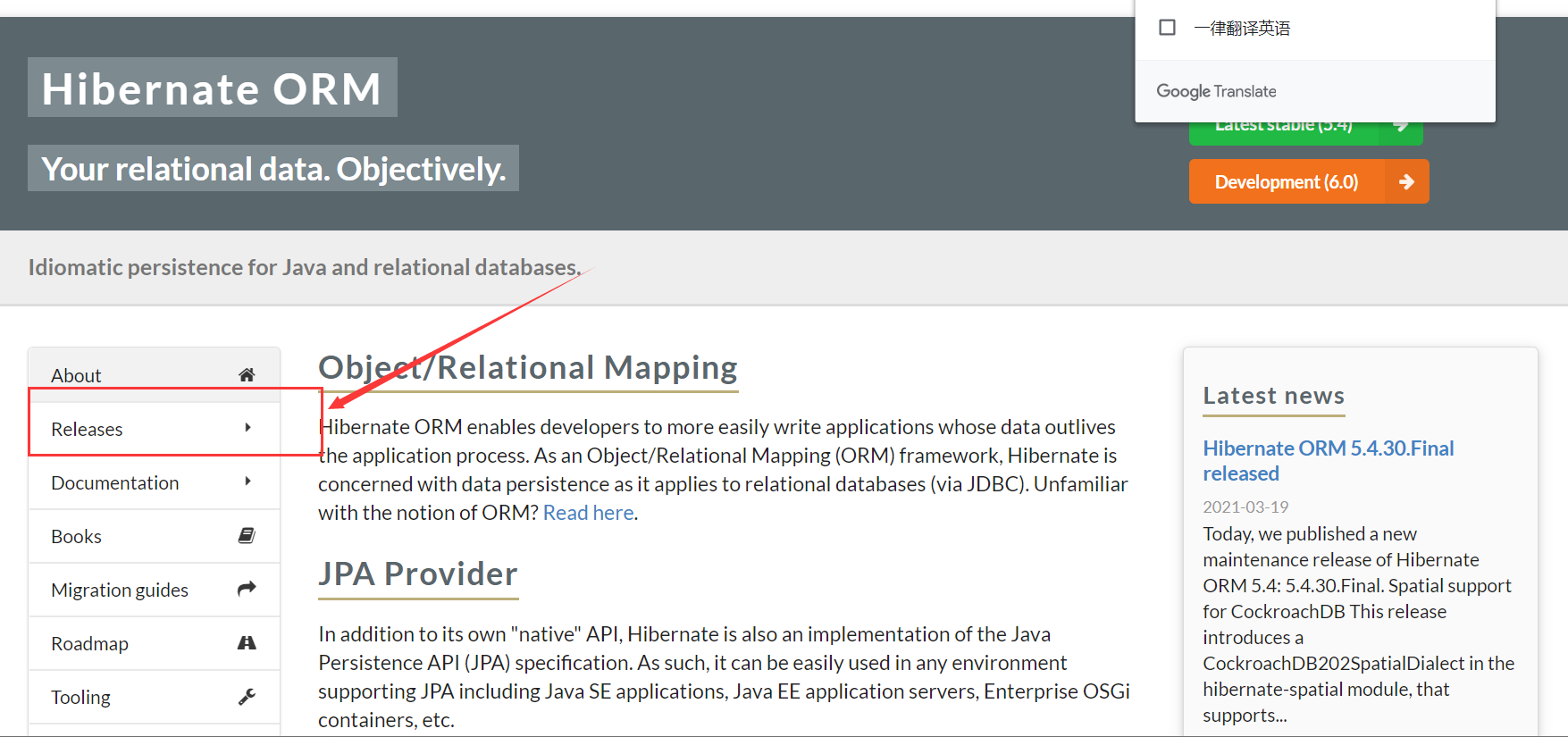Click the Latest news heading

click(x=1273, y=396)
